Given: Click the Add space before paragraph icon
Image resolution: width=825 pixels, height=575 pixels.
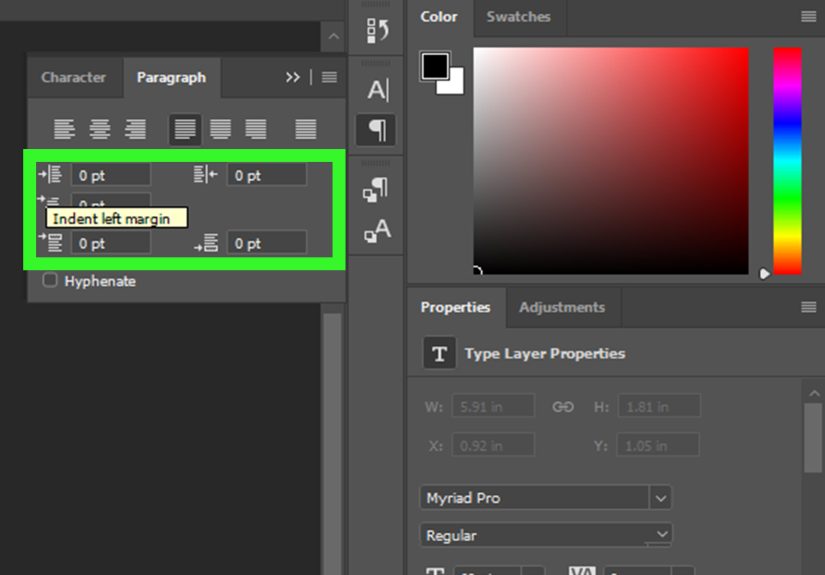Looking at the screenshot, I should pos(51,243).
